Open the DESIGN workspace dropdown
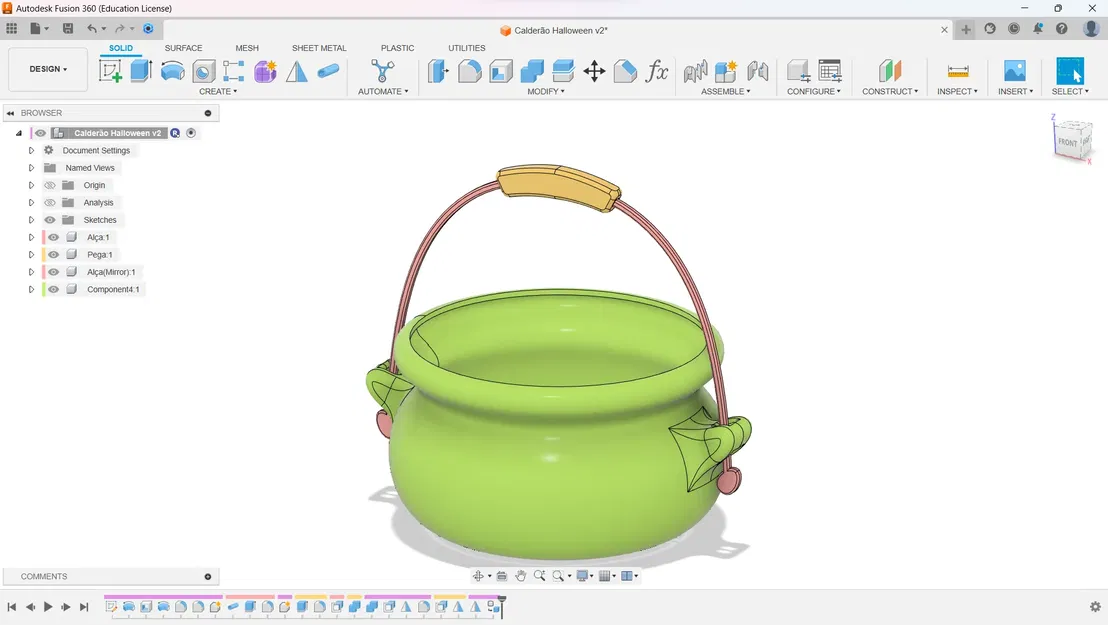 (48, 69)
